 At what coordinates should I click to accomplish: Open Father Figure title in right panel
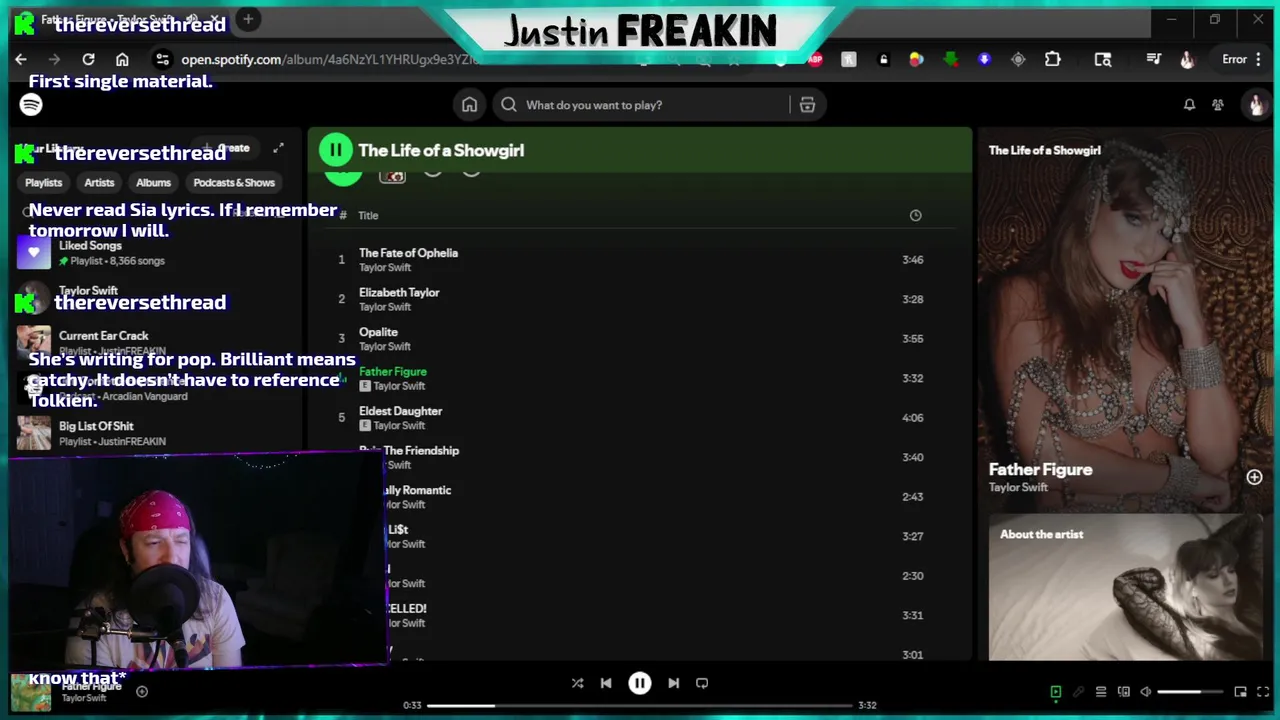click(x=1040, y=469)
